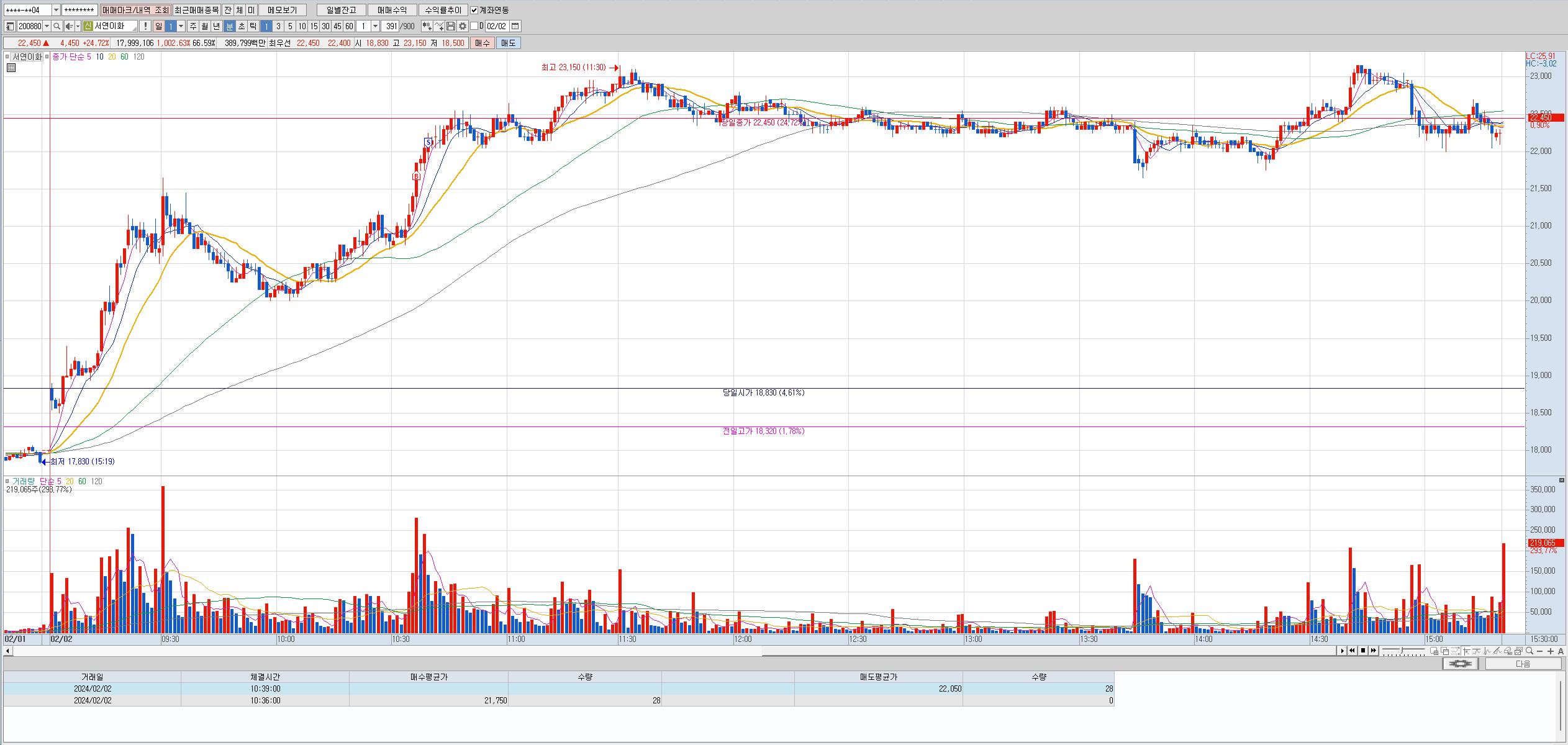Click the stop playback button
The image size is (1568, 745).
click(x=1363, y=651)
